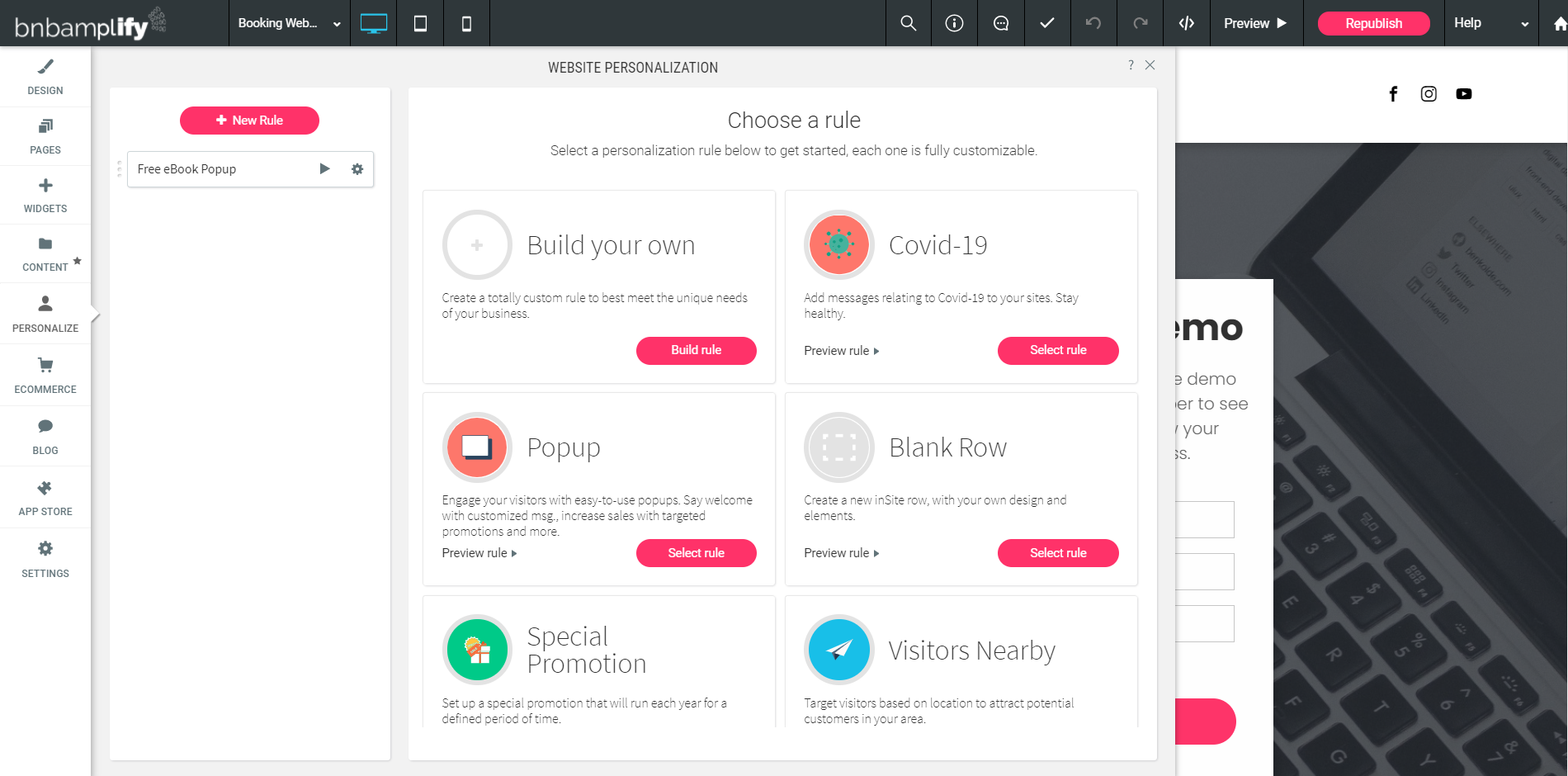Viewport: 1568px width, 776px height.
Task: Open the Blog panel
Action: [x=45, y=437]
